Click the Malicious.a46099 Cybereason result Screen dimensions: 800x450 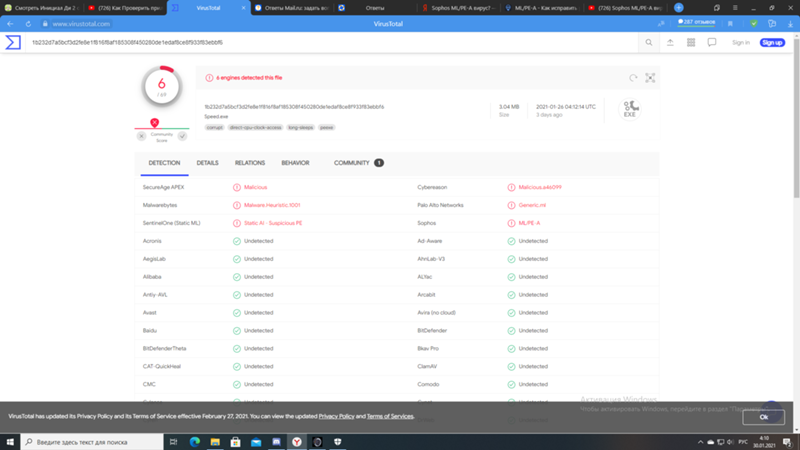[x=540, y=187]
